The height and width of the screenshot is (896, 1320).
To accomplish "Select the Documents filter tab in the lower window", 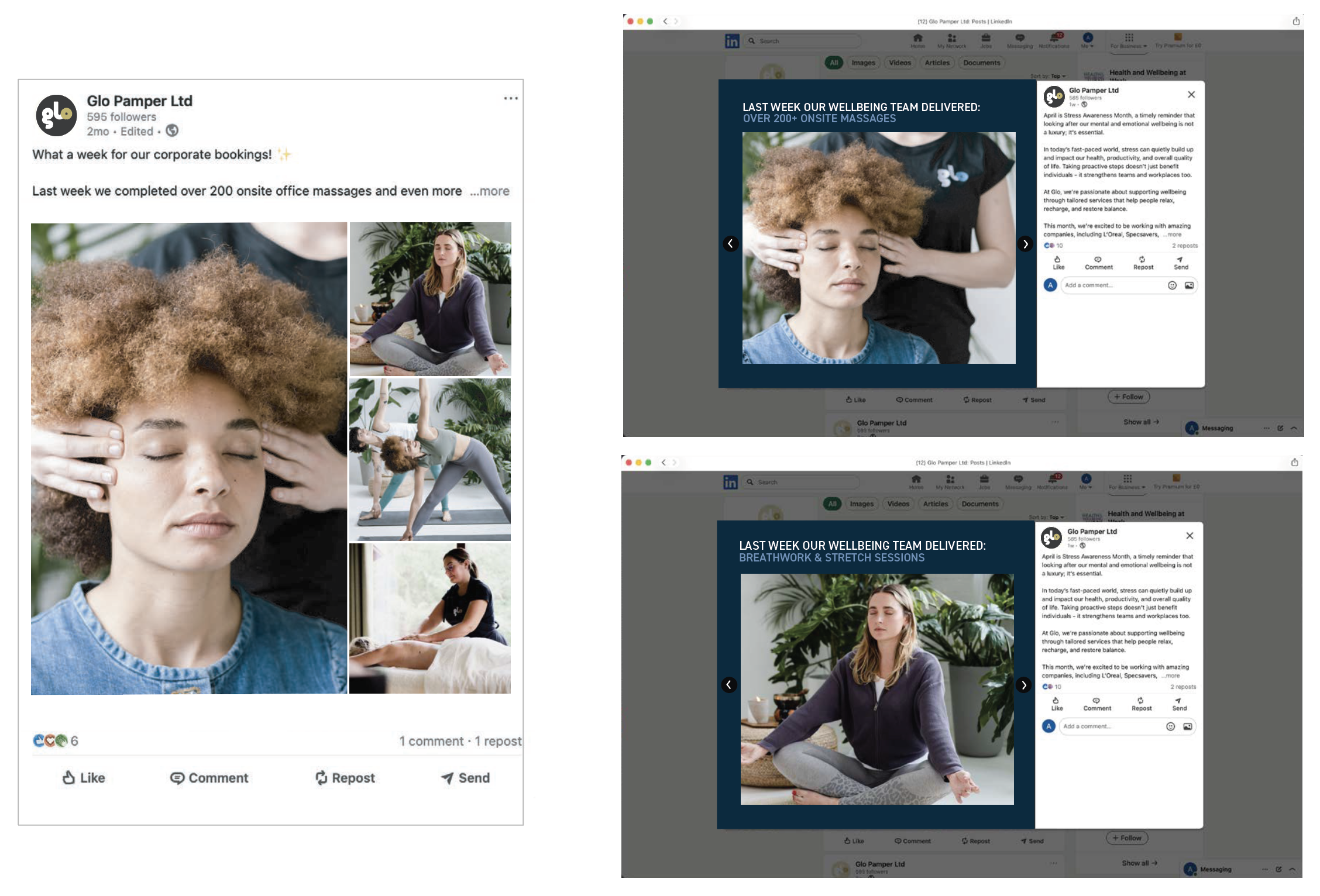I will 979,504.
